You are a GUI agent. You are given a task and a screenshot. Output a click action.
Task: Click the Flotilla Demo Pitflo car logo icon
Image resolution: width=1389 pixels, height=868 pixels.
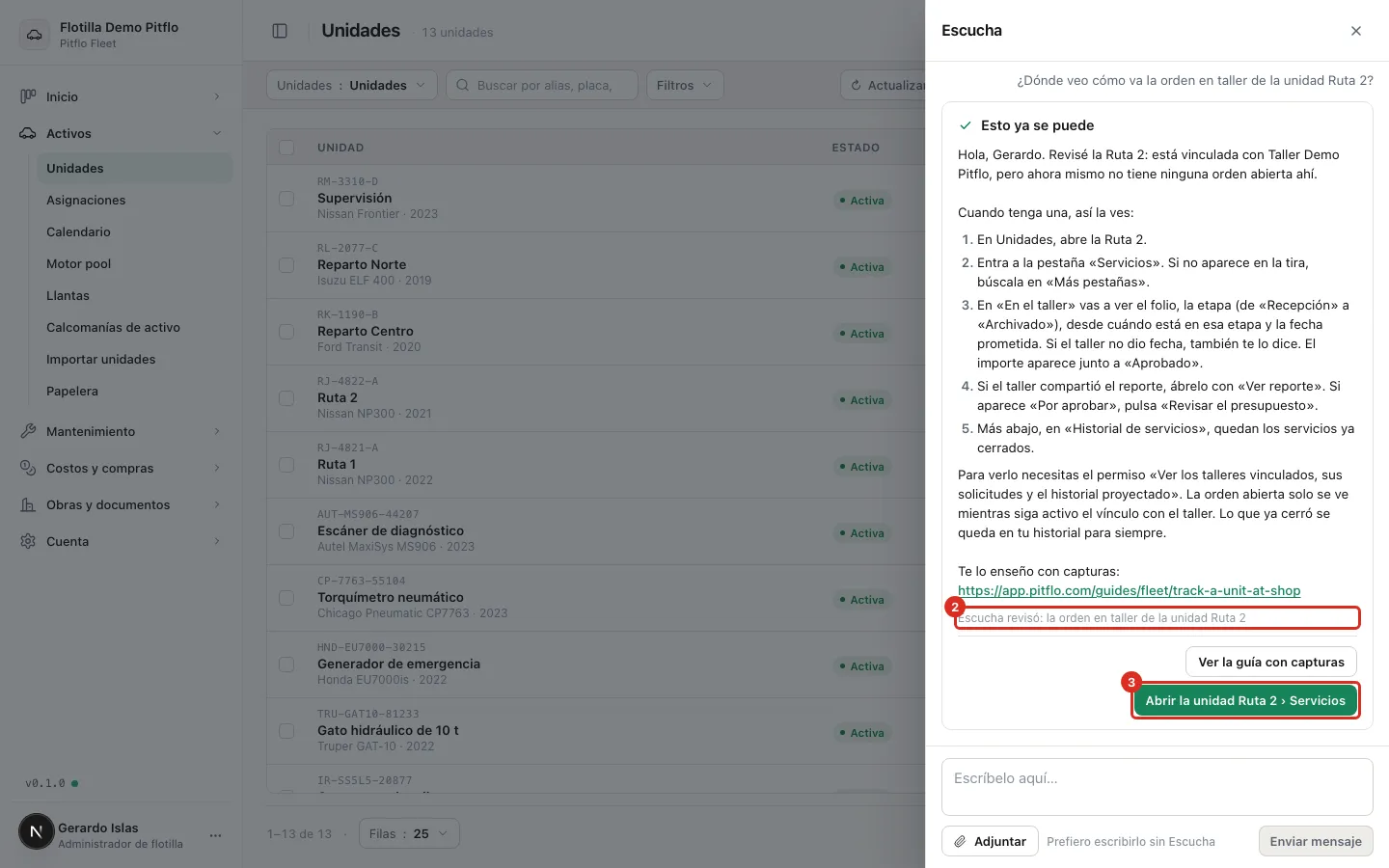pyautogui.click(x=35, y=35)
